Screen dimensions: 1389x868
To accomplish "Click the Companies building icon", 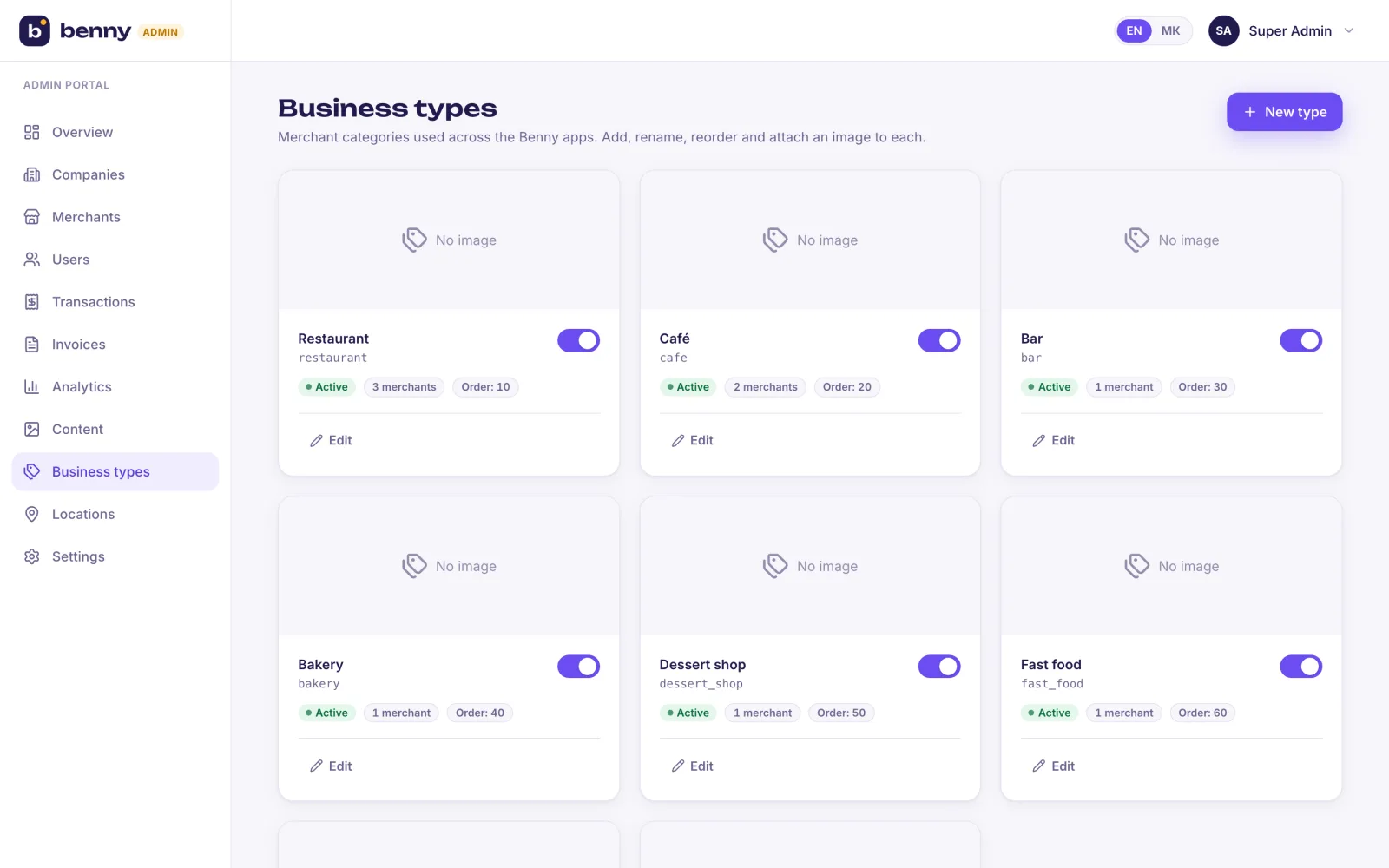I will tap(32, 174).
